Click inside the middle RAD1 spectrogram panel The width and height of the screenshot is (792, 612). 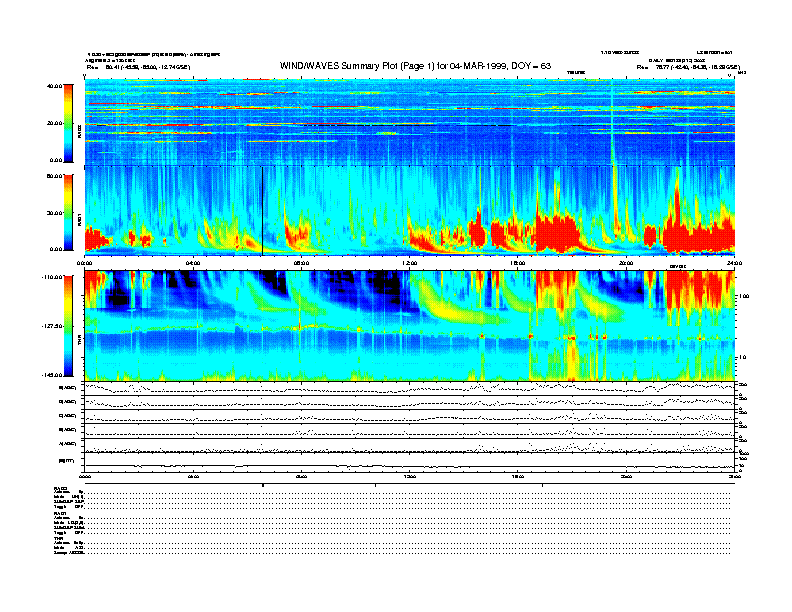[410, 211]
